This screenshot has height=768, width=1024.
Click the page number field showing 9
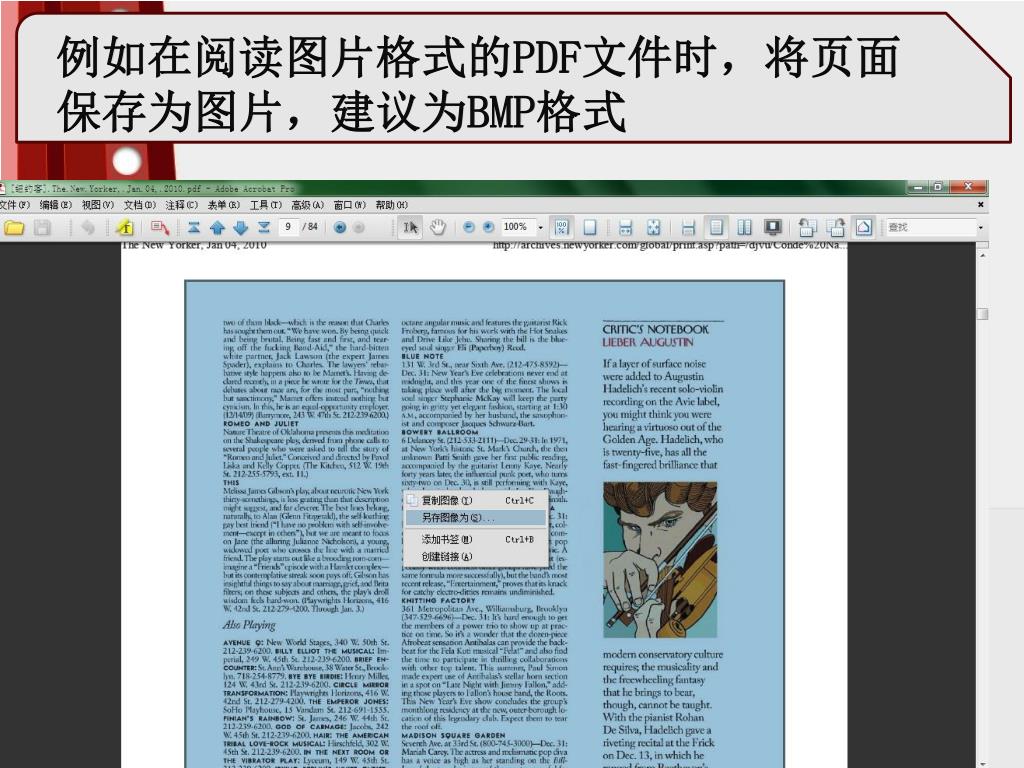(x=288, y=227)
